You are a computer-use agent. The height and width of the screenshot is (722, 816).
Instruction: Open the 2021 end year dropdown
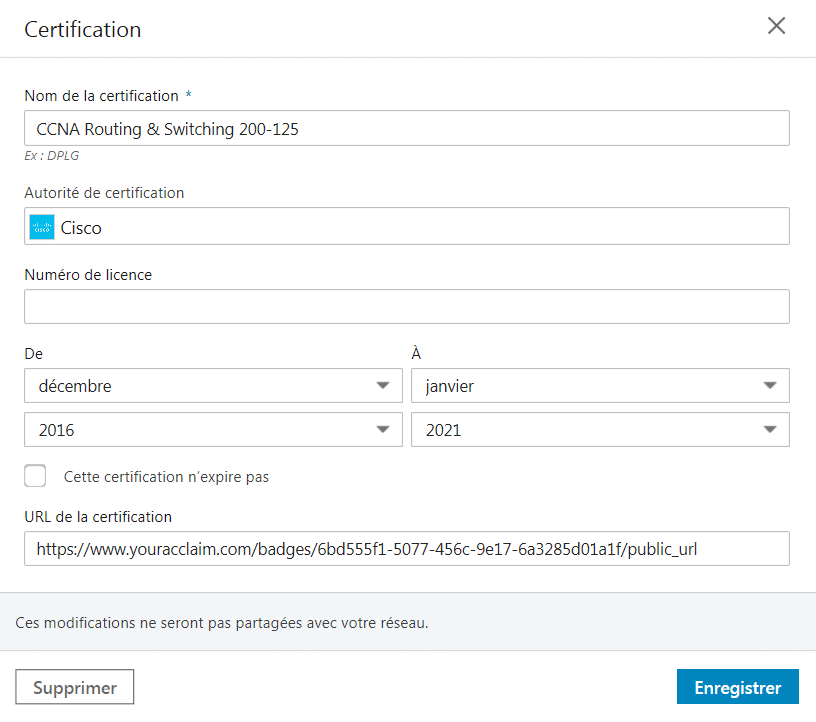(x=600, y=429)
